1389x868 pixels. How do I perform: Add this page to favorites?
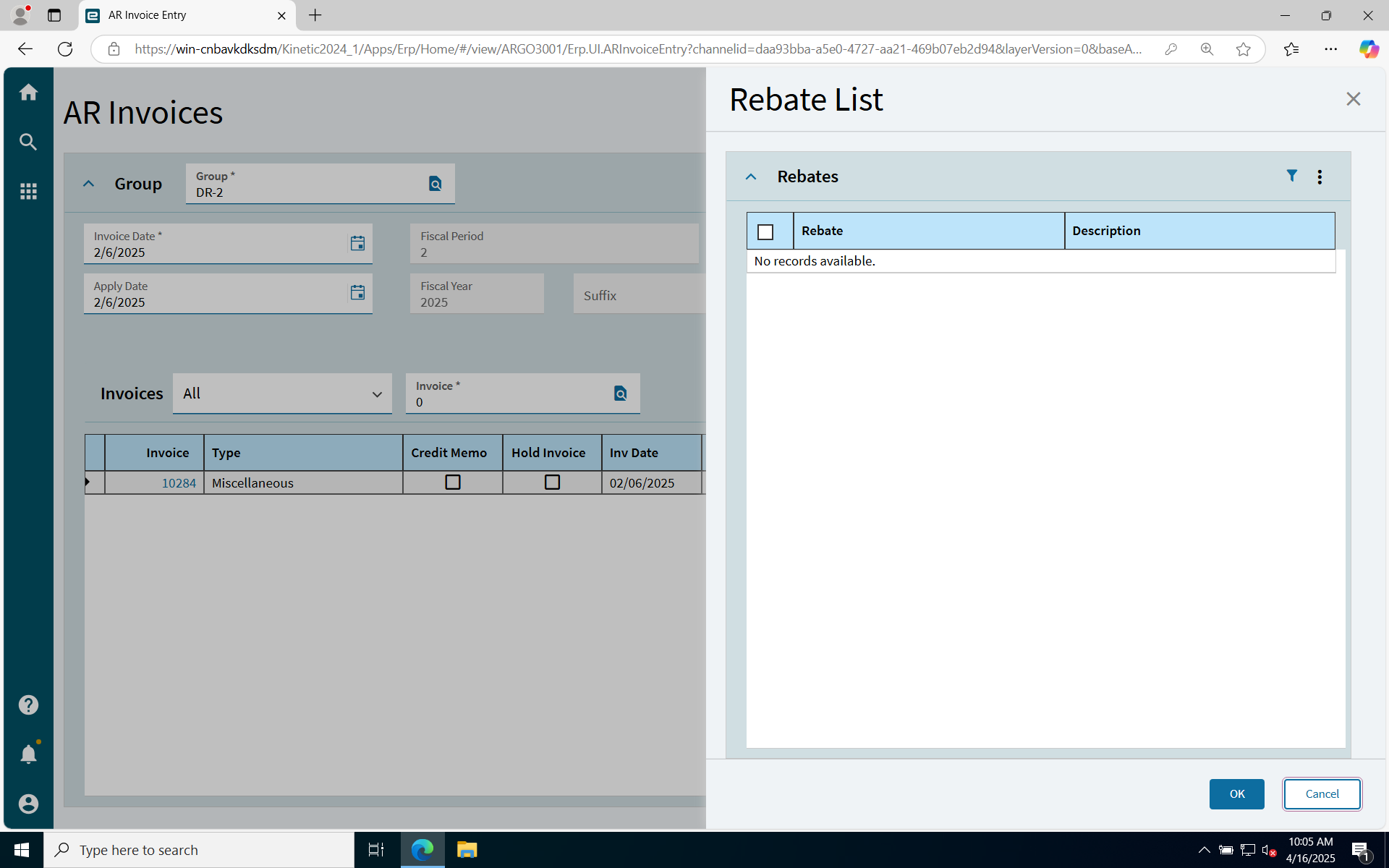coord(1243,49)
